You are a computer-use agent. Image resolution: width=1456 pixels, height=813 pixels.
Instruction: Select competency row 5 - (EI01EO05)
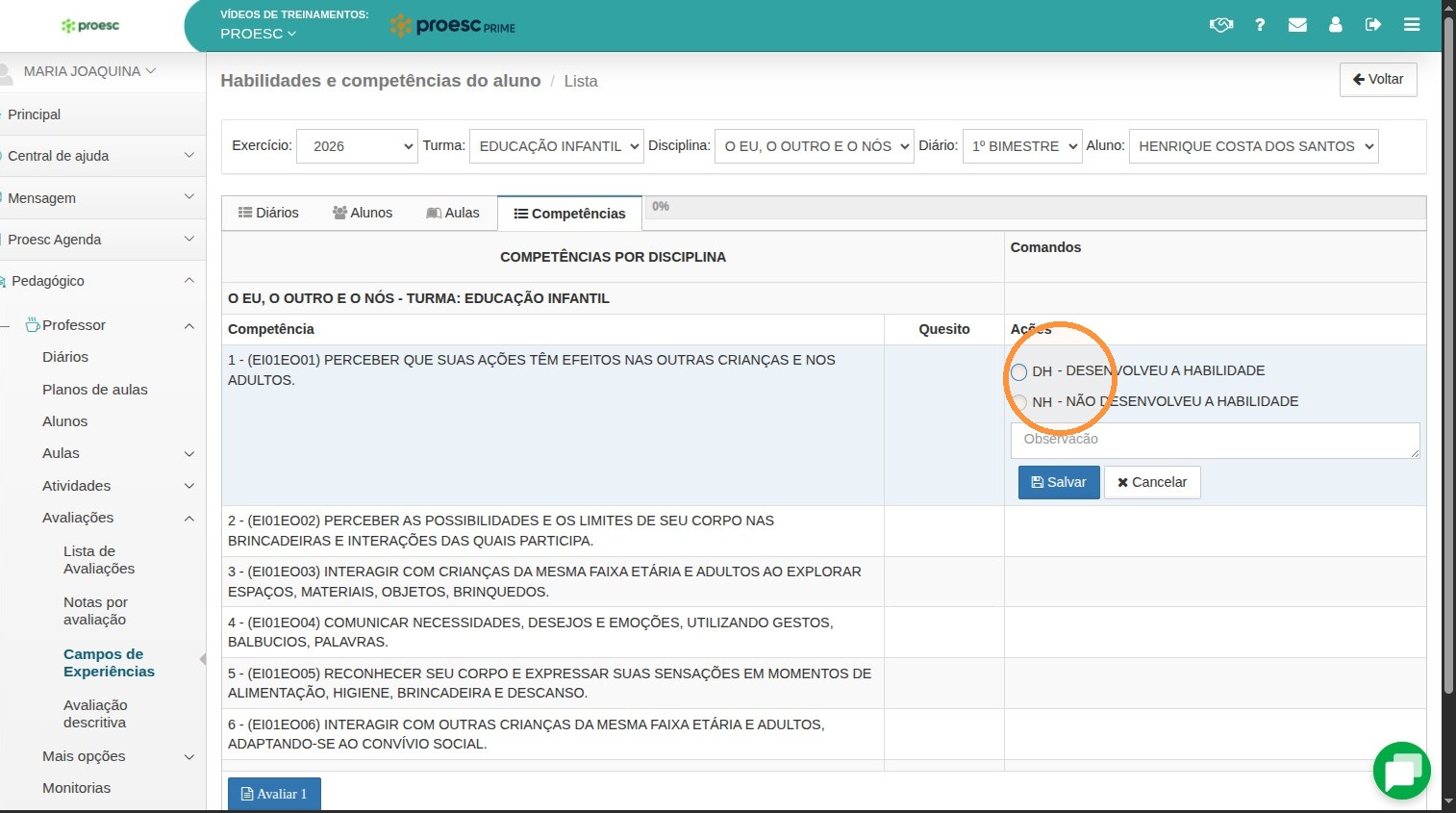pos(552,683)
